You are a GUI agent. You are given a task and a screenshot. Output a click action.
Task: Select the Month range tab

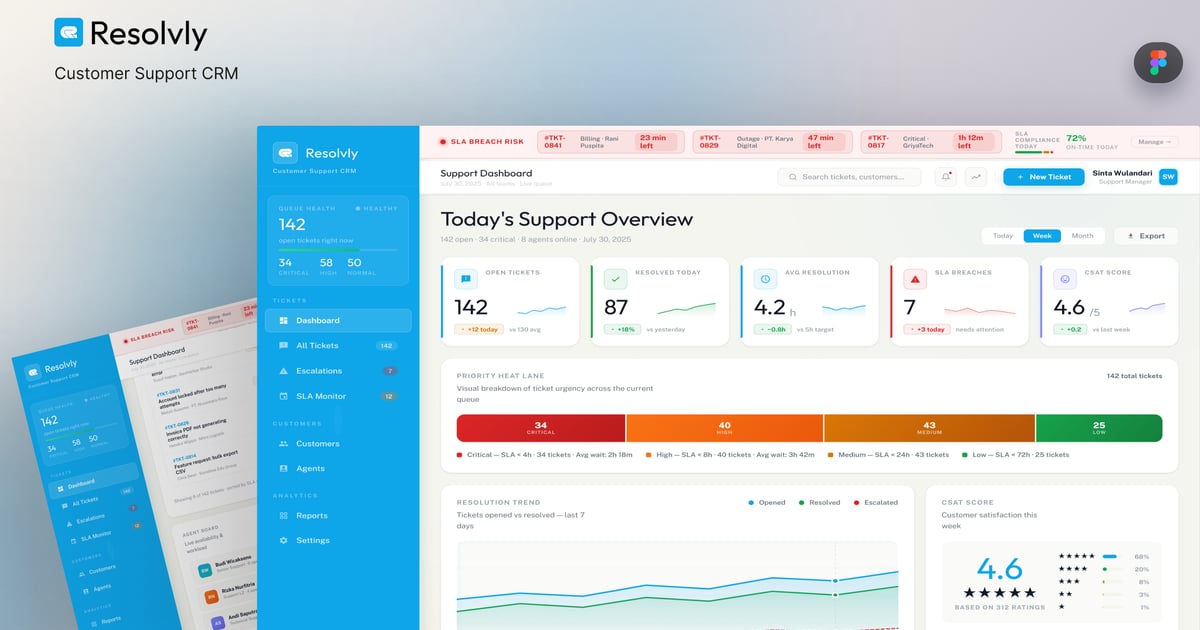coord(1082,236)
